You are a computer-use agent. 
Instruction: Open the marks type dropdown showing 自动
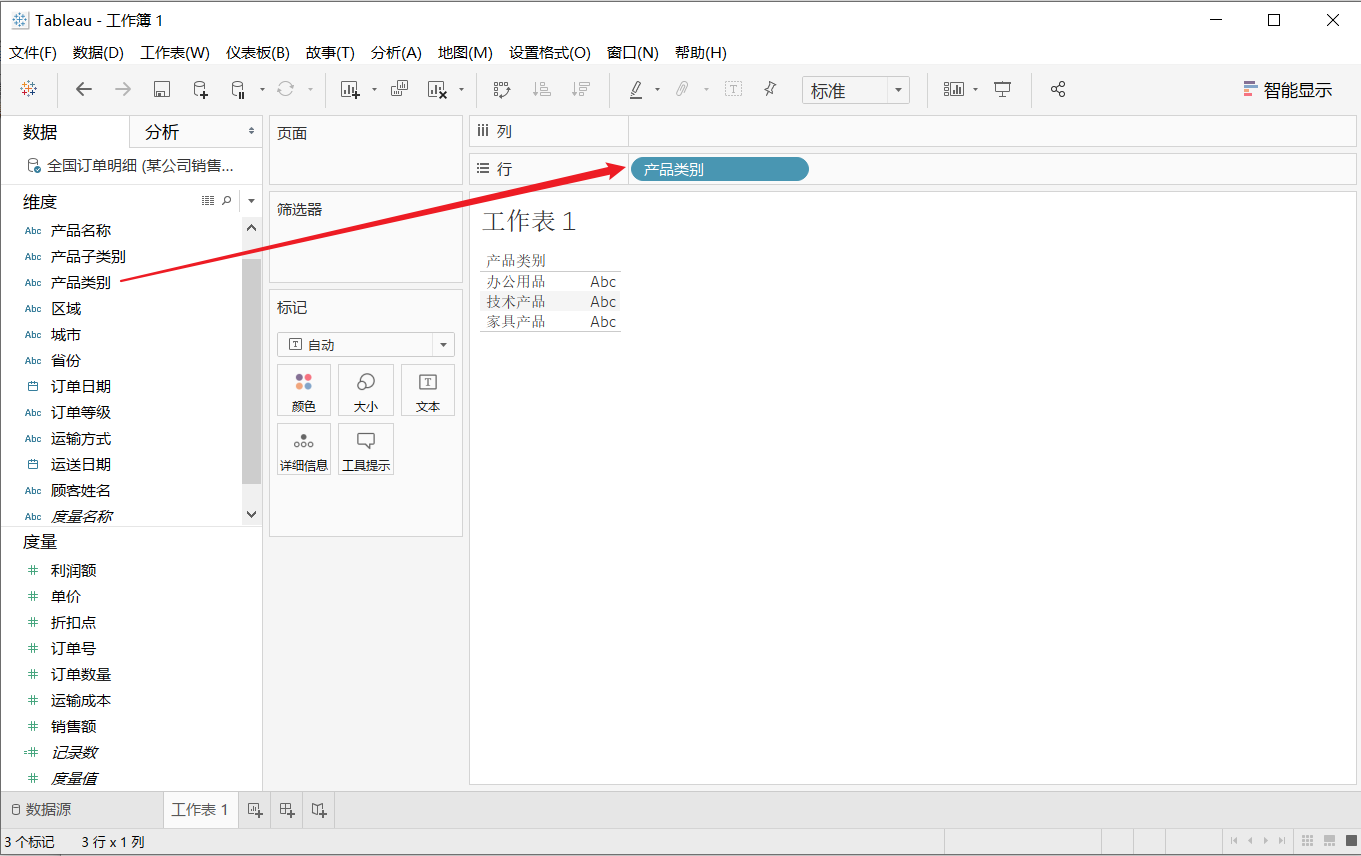tap(365, 344)
